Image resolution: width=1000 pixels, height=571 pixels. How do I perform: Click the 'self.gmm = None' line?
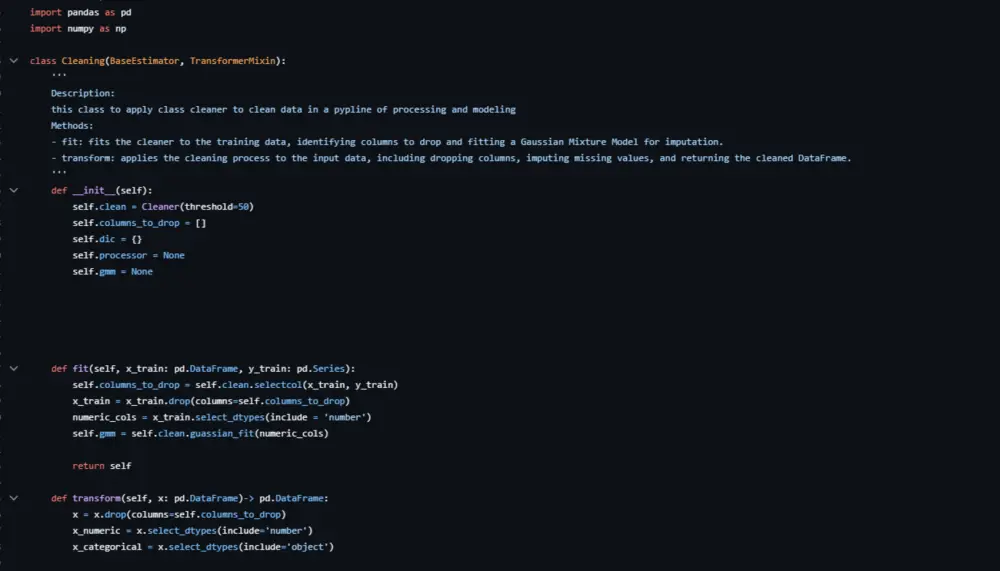pyautogui.click(x=112, y=271)
